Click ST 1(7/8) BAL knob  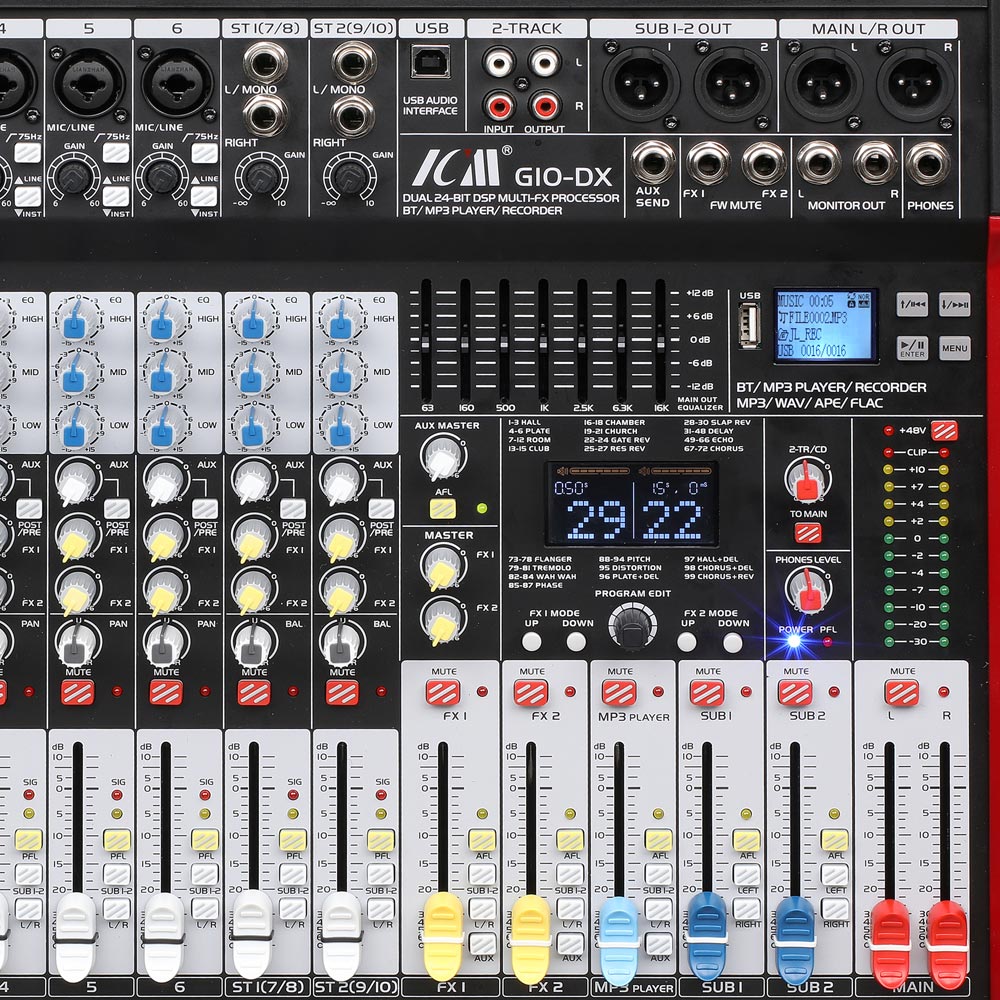click(x=254, y=643)
